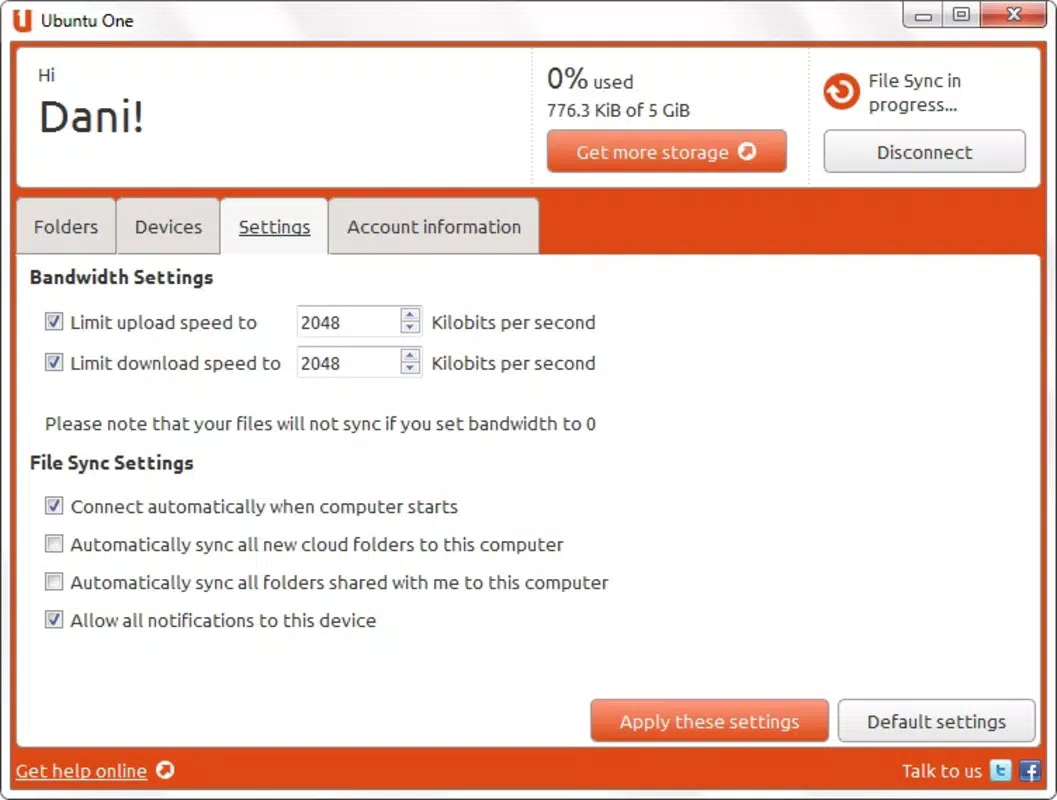Click Get more storage button

coord(667,152)
